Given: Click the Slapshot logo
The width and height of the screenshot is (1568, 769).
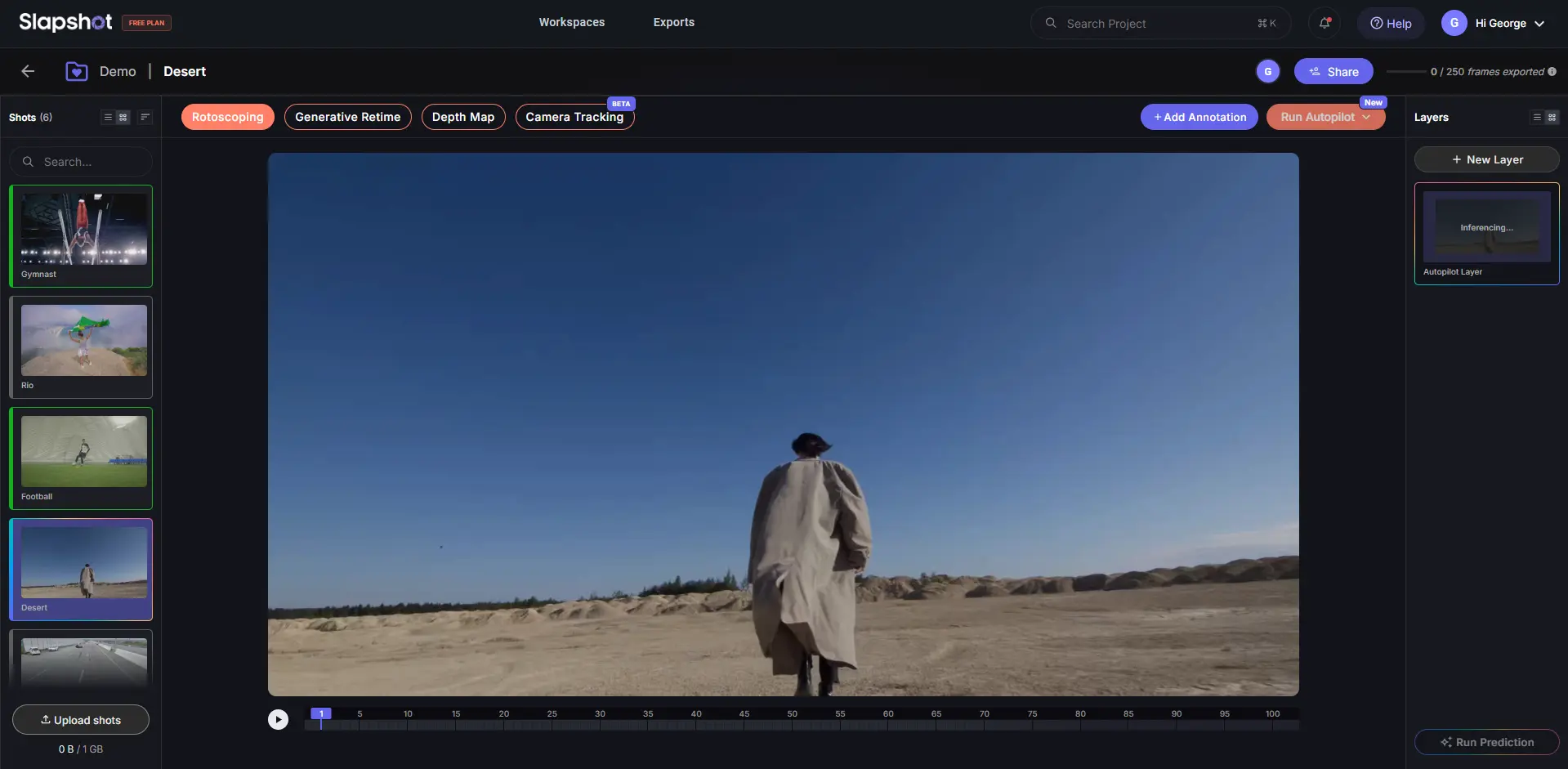Looking at the screenshot, I should (65, 22).
